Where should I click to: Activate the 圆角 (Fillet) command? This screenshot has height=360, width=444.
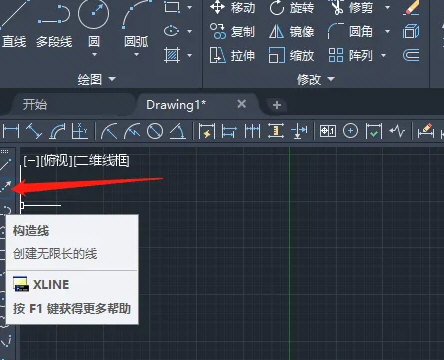tap(351, 31)
